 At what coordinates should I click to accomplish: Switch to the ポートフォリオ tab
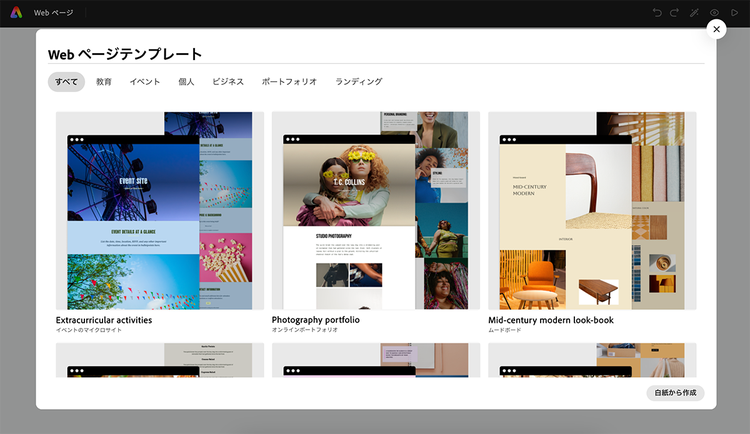pyautogui.click(x=289, y=81)
